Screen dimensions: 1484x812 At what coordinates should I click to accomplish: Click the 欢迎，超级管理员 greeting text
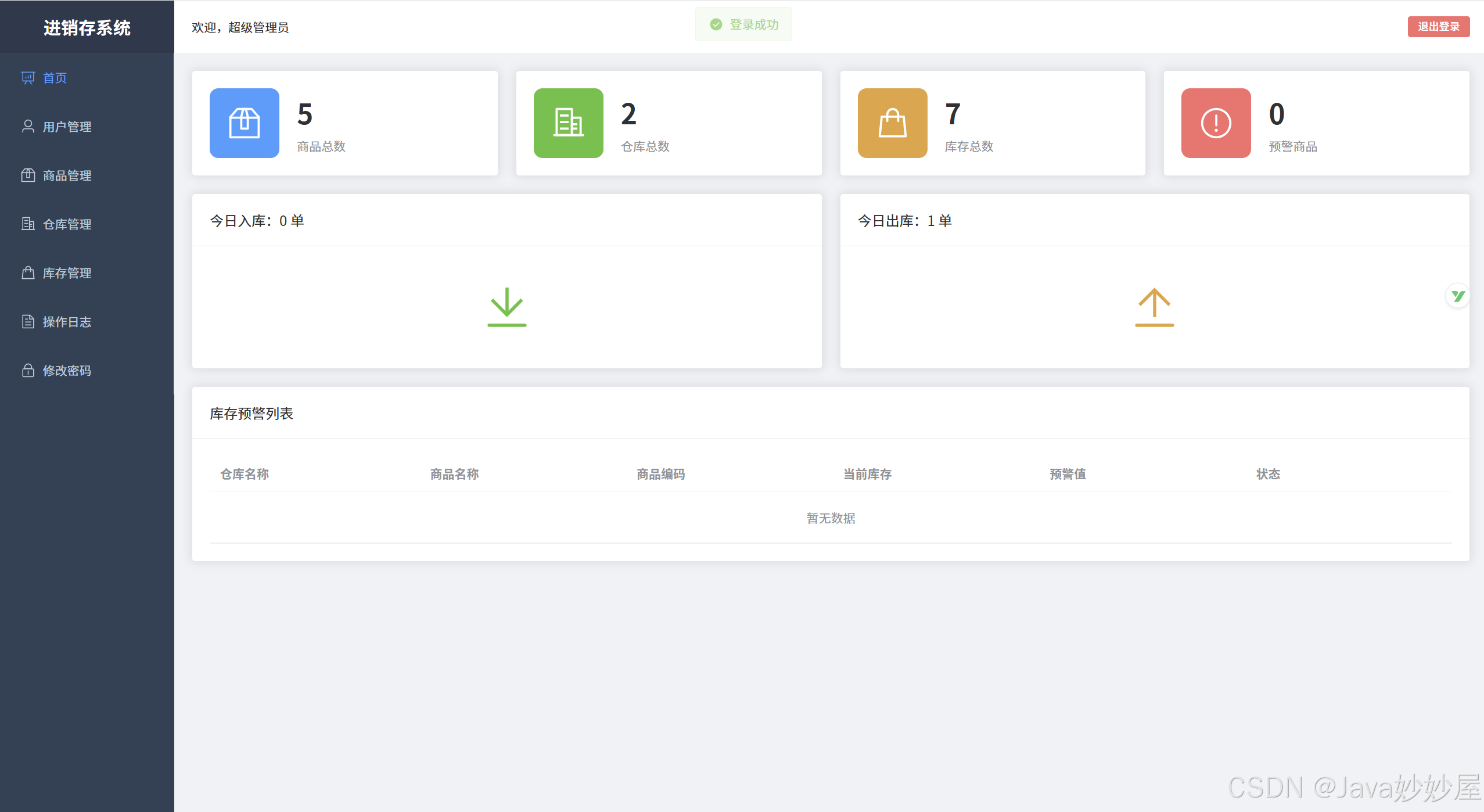[240, 27]
